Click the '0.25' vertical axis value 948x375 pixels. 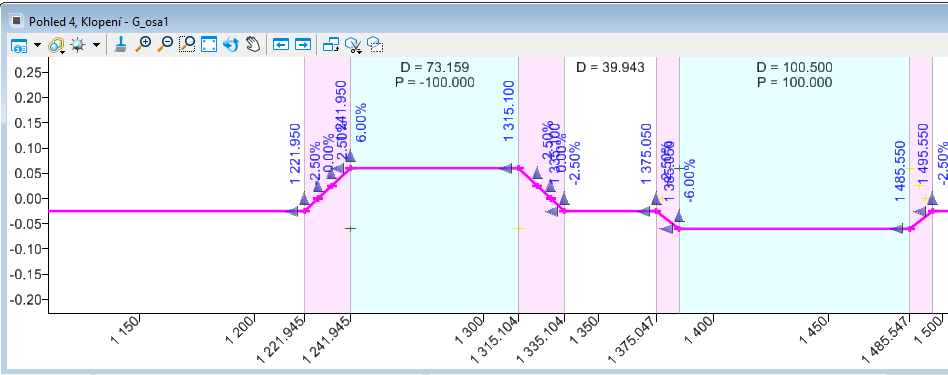click(x=28, y=73)
